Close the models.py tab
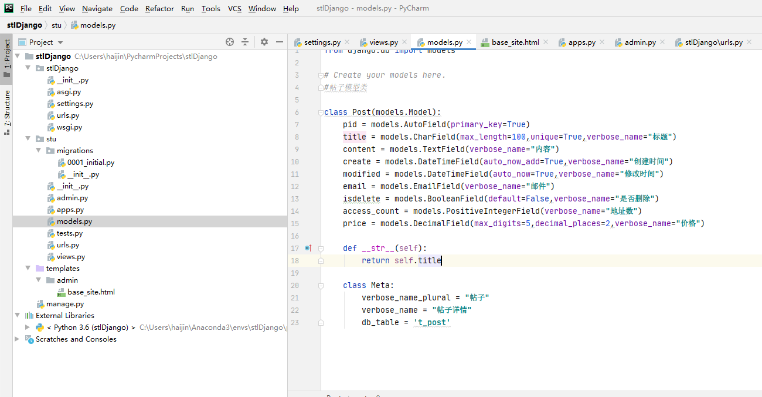The width and height of the screenshot is (762, 397). 469,42
